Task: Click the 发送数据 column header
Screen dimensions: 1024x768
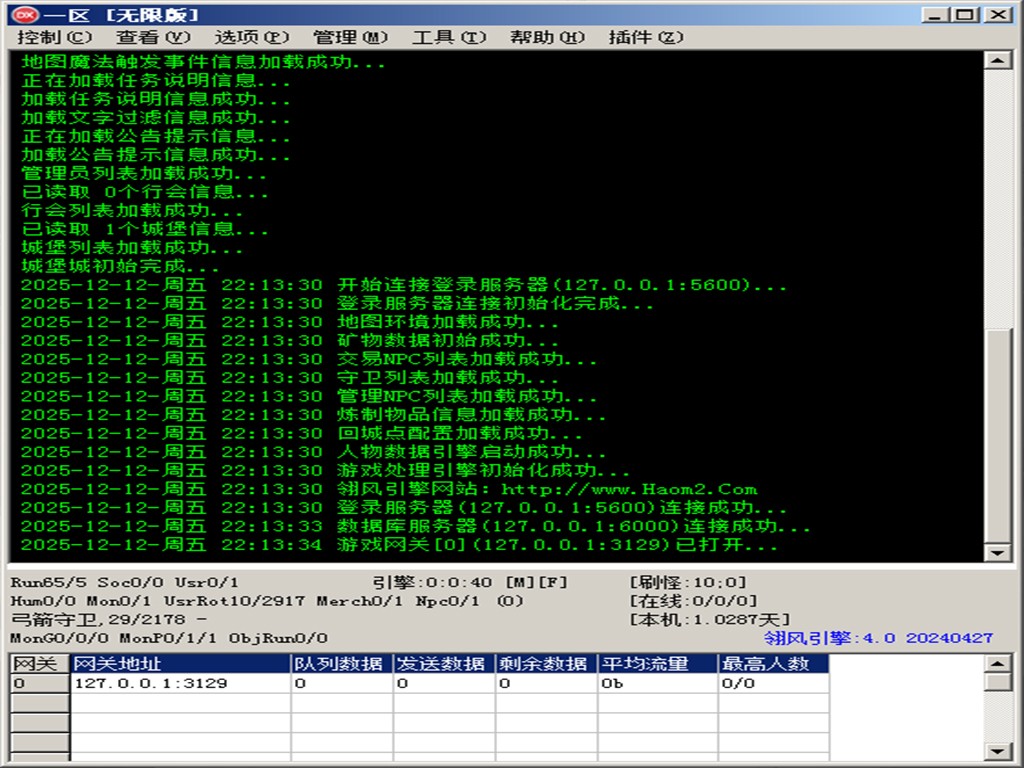Action: [445, 664]
